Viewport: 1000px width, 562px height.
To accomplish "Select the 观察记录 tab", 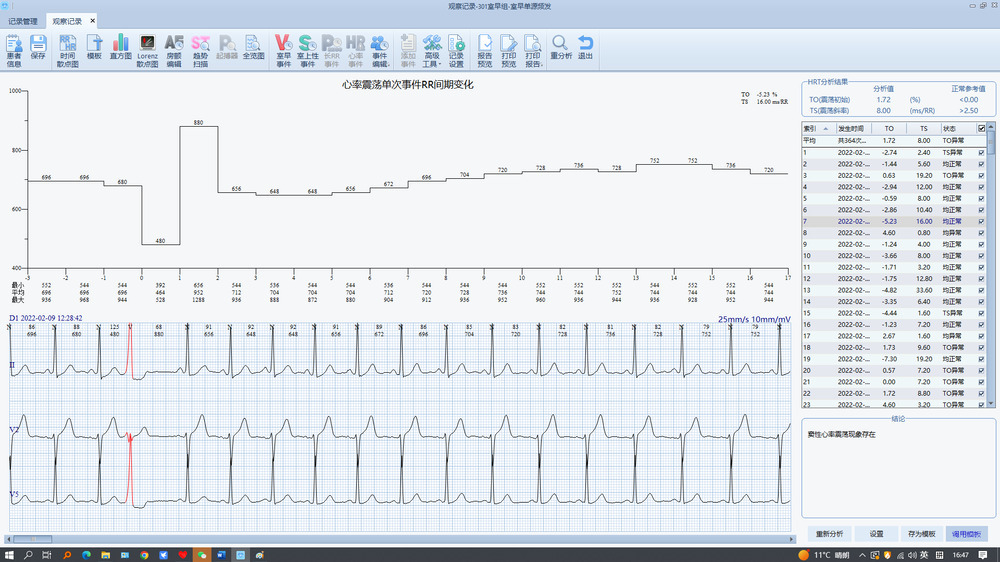I will (67, 21).
